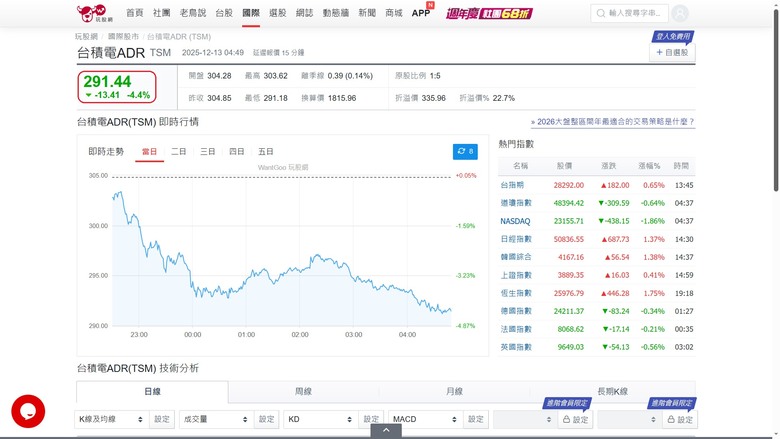780x439 pixels.
Task: Open 德國指數 index link
Action: coord(516,311)
